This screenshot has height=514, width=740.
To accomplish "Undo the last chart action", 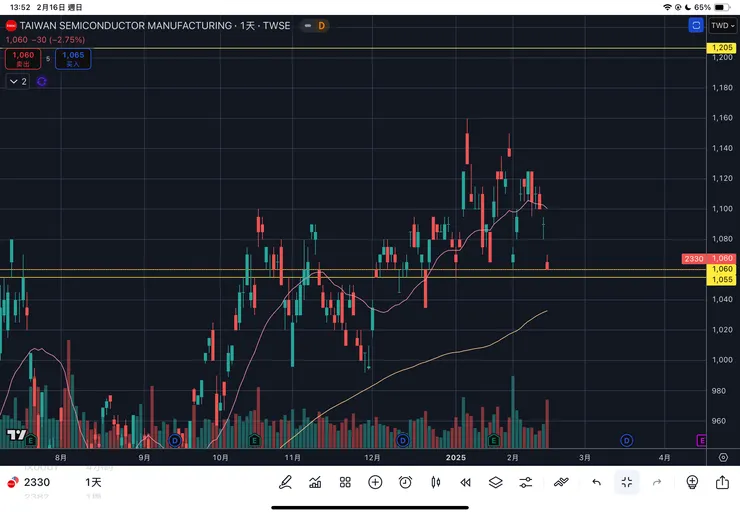I will 597,482.
